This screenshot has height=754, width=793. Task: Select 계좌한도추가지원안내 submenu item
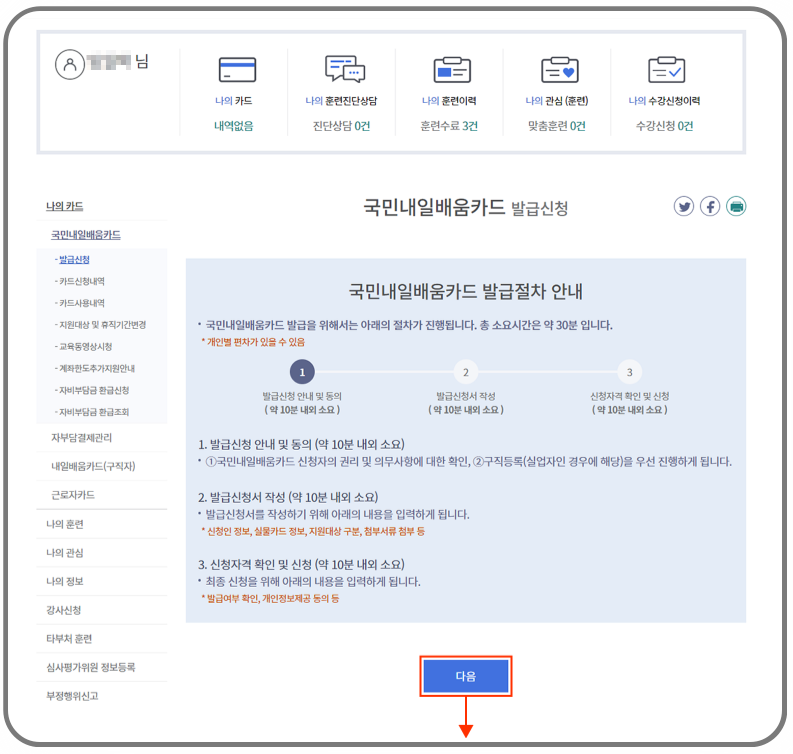95,368
